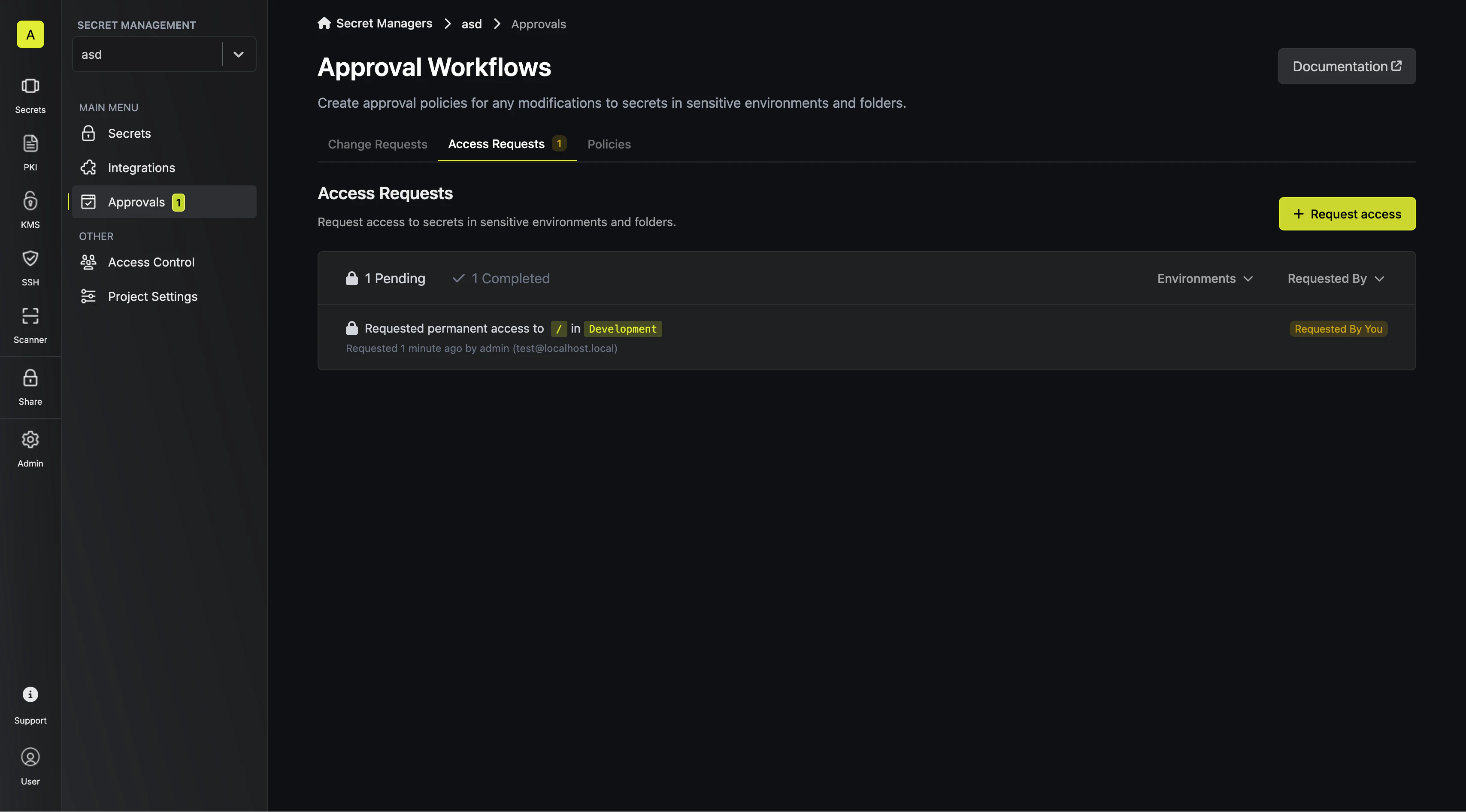Expand the Requested By filter dropdown
This screenshot has width=1466, height=812.
1336,278
